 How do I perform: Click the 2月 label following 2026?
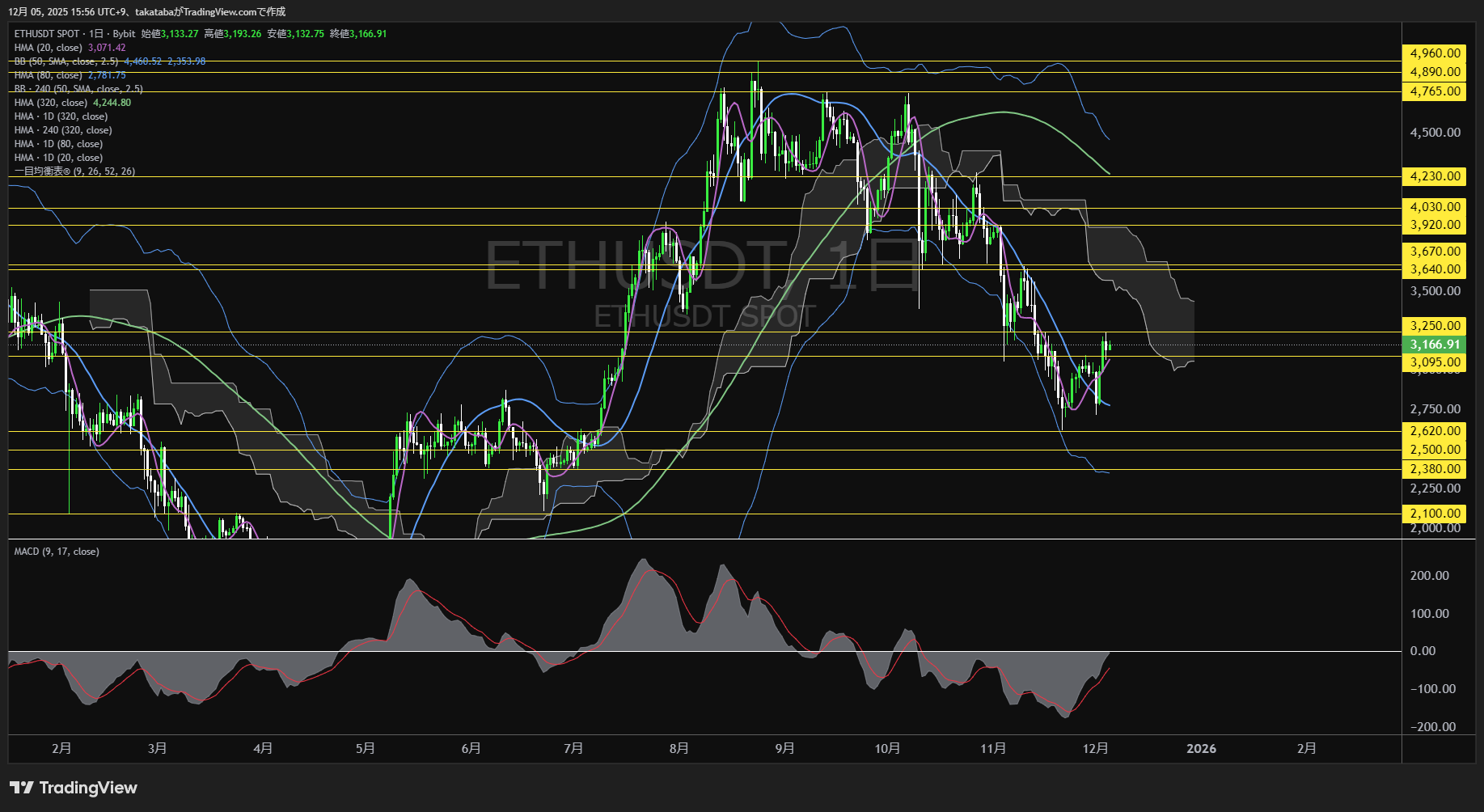pyautogui.click(x=1307, y=749)
